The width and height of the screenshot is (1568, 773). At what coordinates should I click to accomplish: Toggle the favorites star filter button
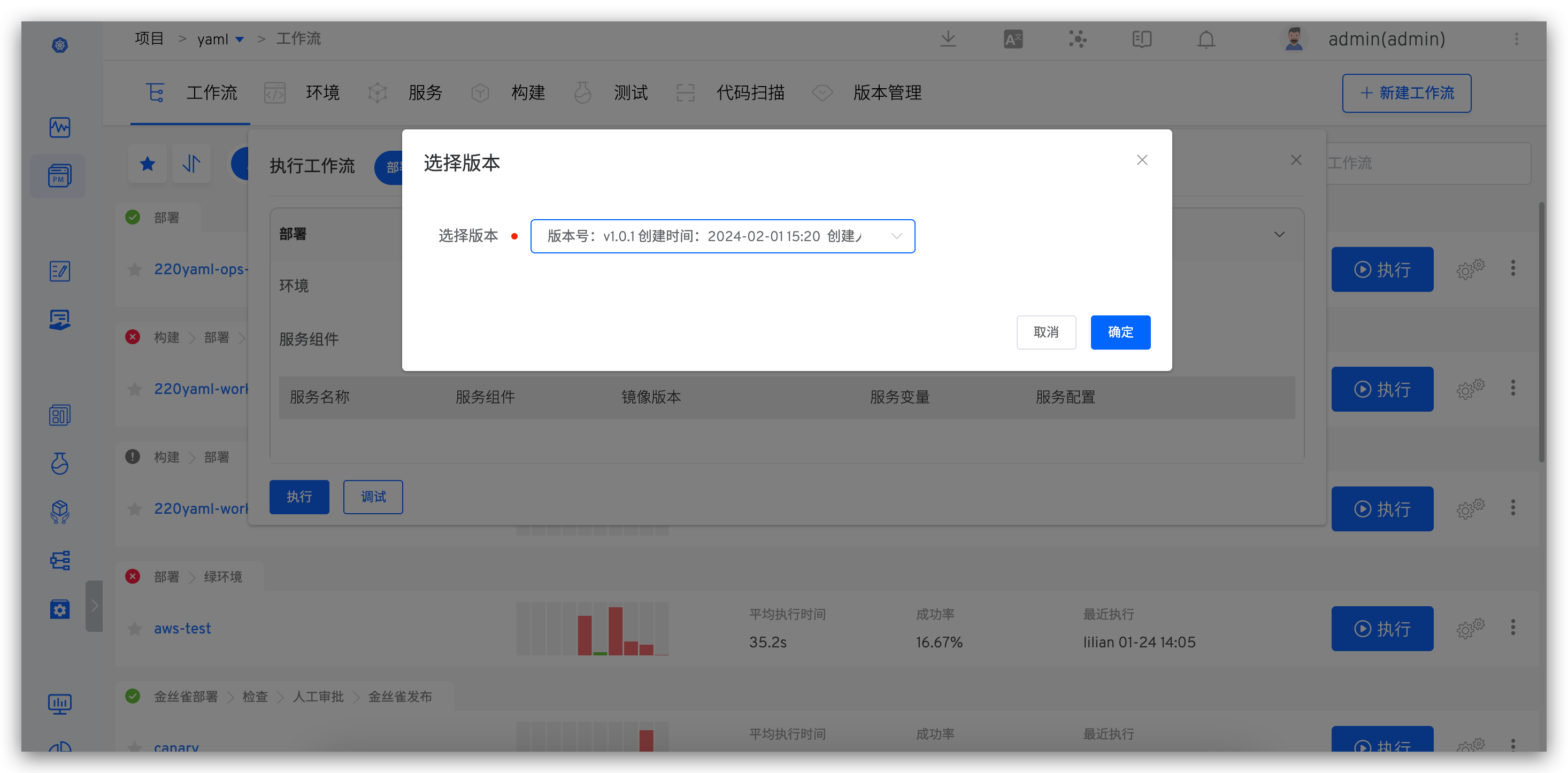click(x=147, y=164)
